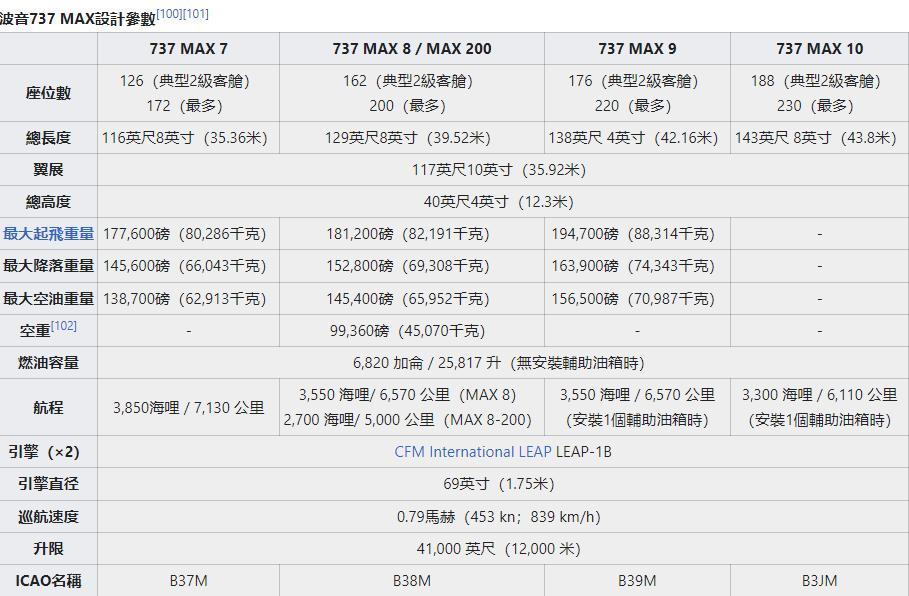Select the 737 MAX 9 column header
The height and width of the screenshot is (596, 909).
pyautogui.click(x=637, y=49)
